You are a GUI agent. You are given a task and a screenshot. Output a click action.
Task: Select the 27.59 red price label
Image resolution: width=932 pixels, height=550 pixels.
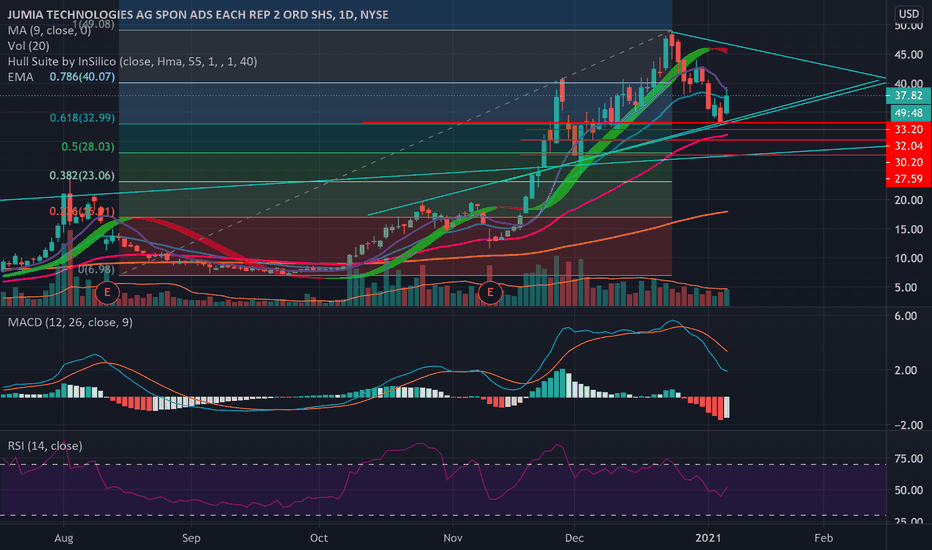click(x=908, y=179)
